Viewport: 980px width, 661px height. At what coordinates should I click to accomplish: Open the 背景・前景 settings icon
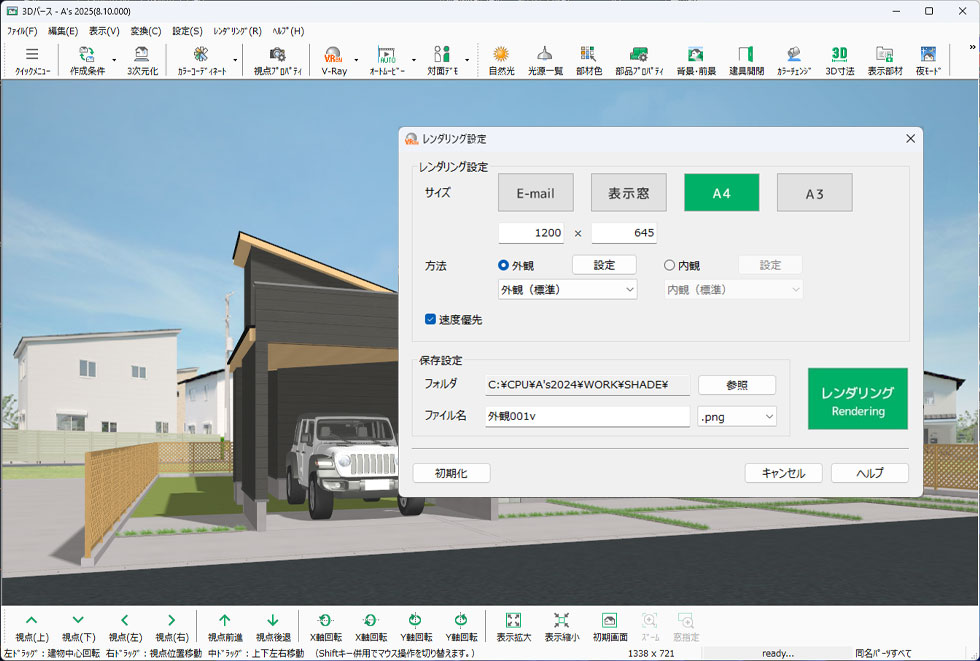click(696, 60)
